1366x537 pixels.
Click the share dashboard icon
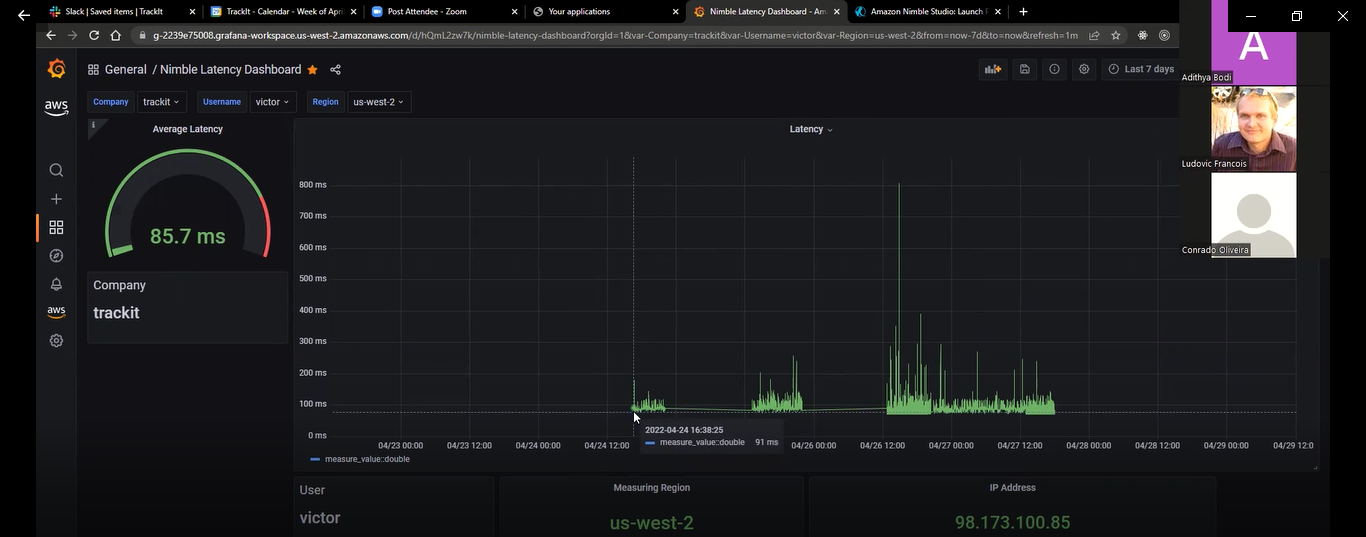(335, 70)
